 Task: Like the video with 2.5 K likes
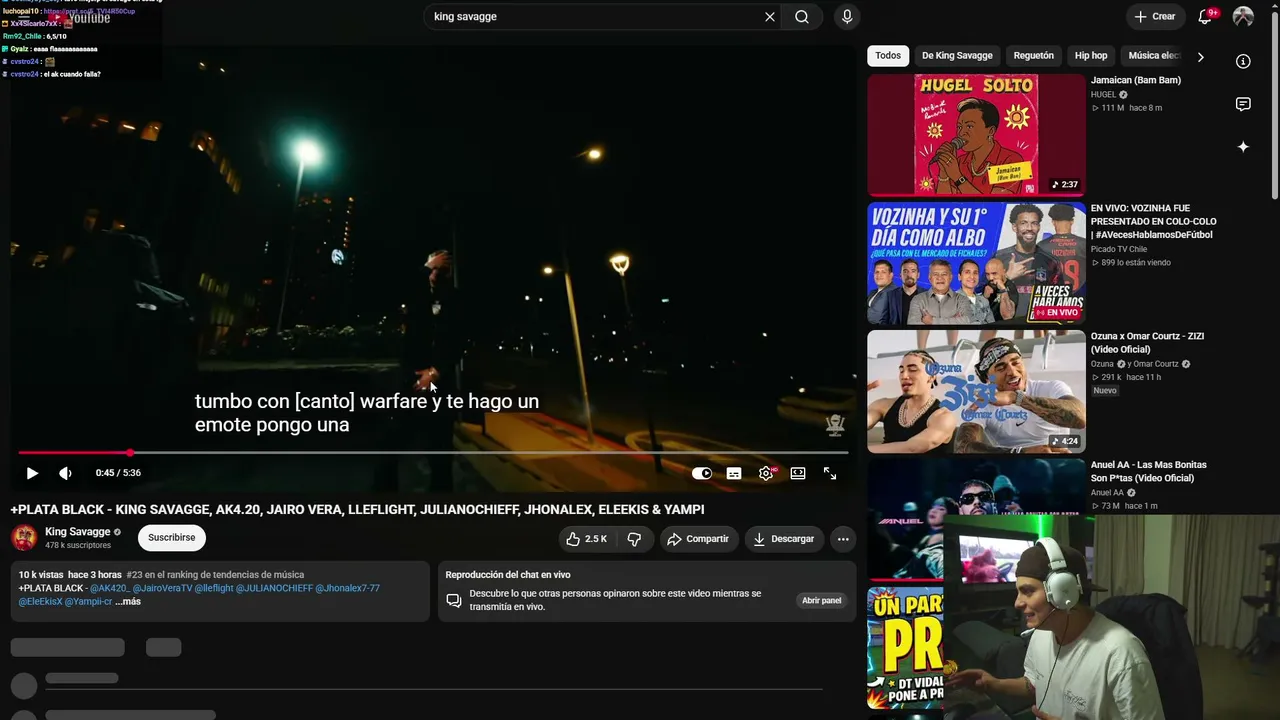coord(587,539)
